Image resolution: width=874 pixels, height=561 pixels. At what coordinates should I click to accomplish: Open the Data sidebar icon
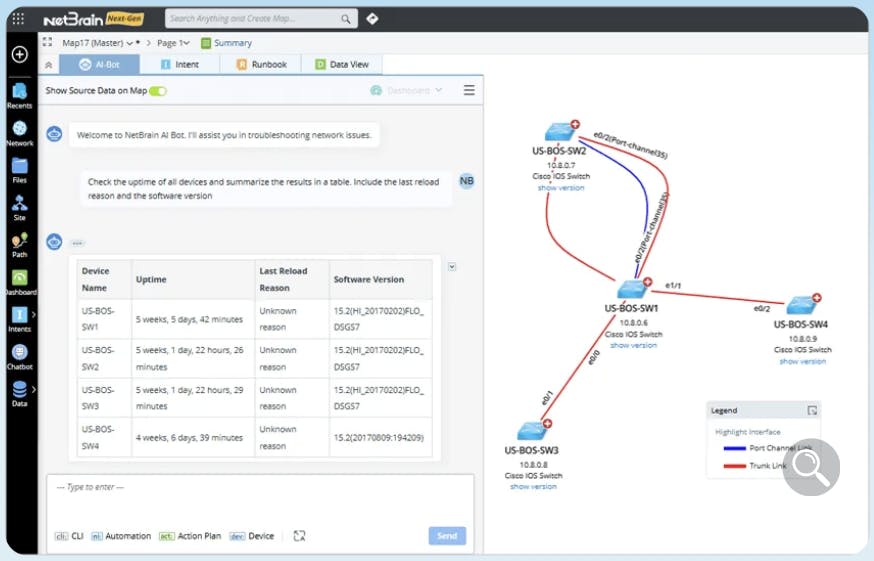(20, 394)
